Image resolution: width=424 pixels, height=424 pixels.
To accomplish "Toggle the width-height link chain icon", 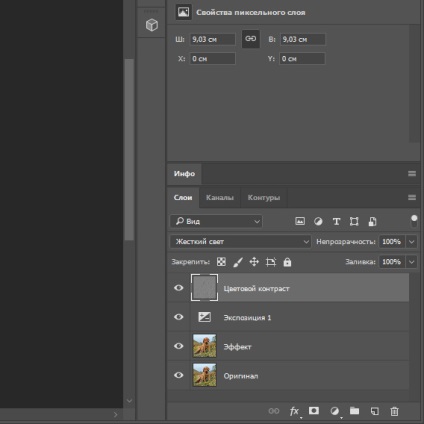I will (251, 39).
